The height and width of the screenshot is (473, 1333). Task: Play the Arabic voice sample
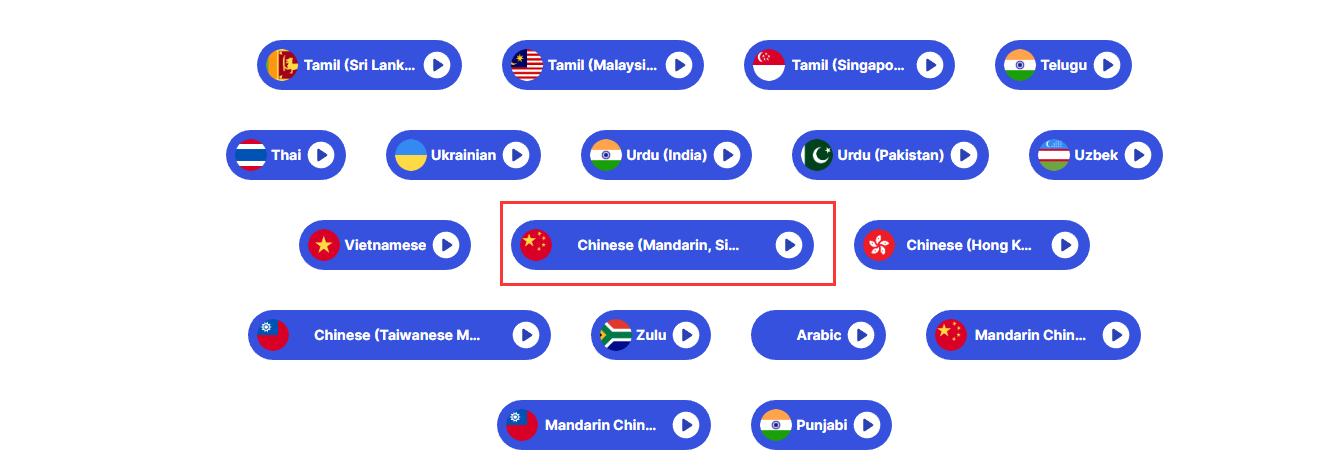[860, 335]
